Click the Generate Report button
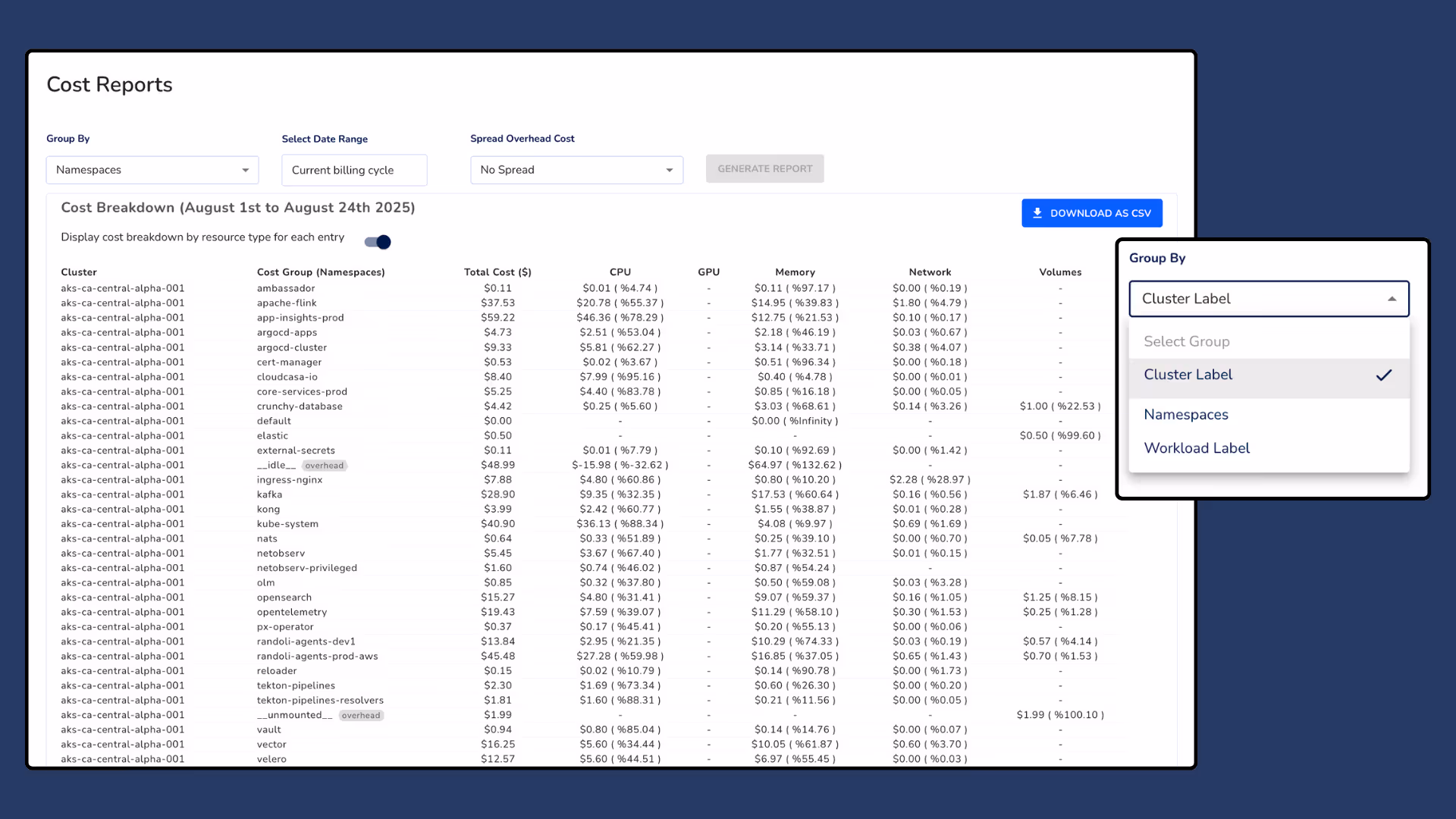This screenshot has height=819, width=1456. pyautogui.click(x=765, y=169)
